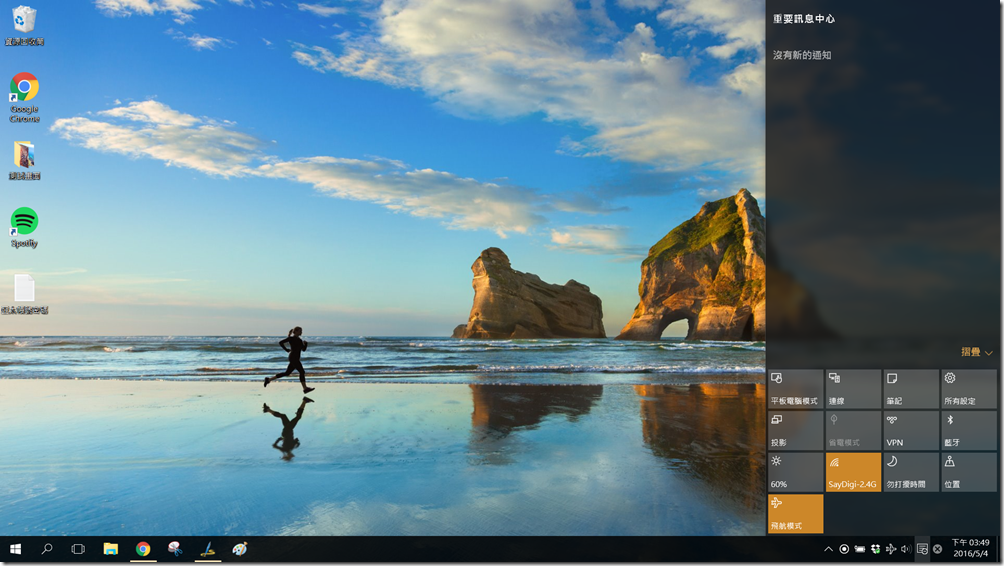Image resolution: width=1004 pixels, height=566 pixels.
Task: Open File Explorer from the taskbar
Action: [x=111, y=549]
